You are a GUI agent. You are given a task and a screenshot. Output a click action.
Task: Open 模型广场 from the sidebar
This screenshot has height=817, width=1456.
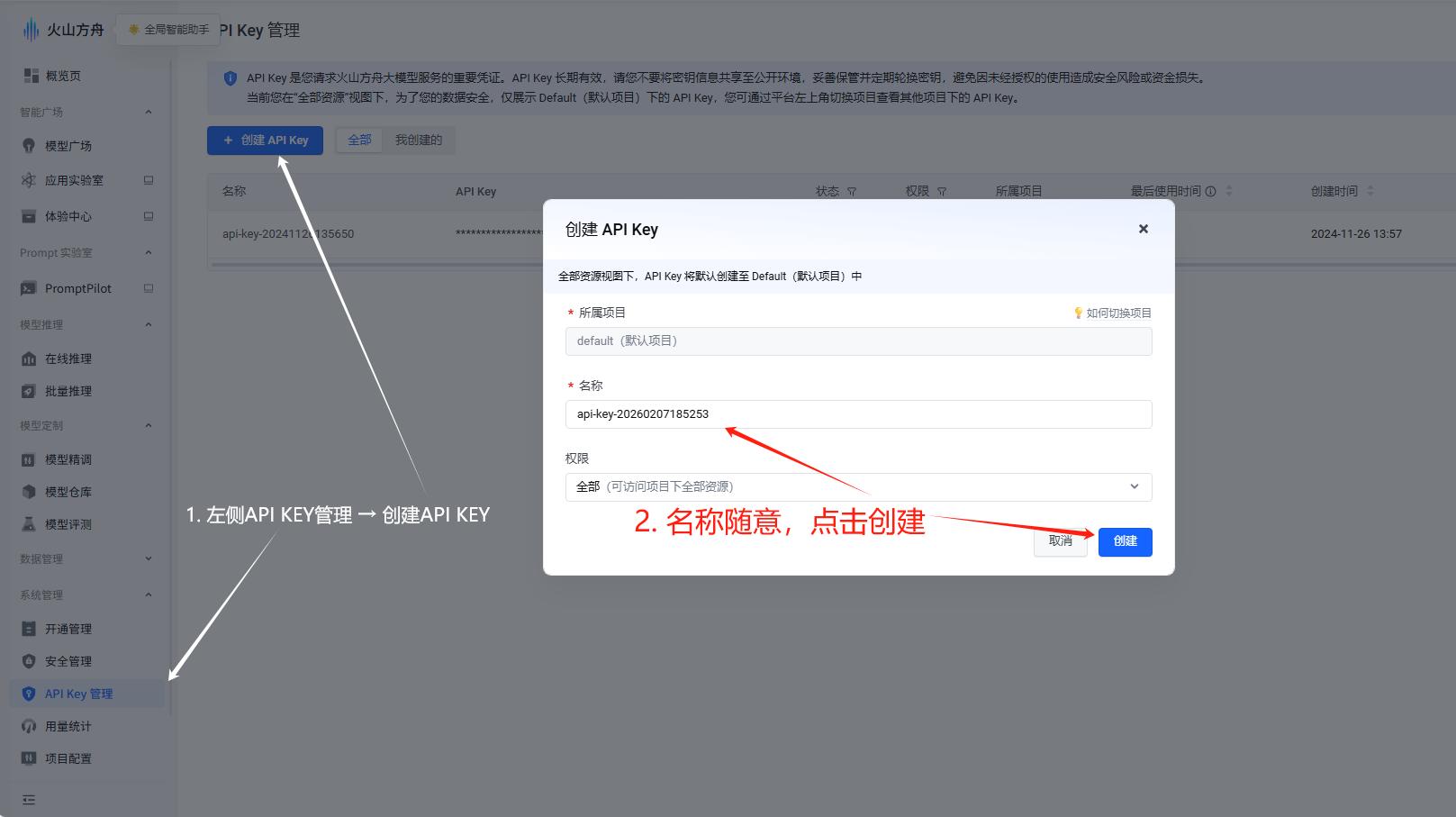coord(69,145)
